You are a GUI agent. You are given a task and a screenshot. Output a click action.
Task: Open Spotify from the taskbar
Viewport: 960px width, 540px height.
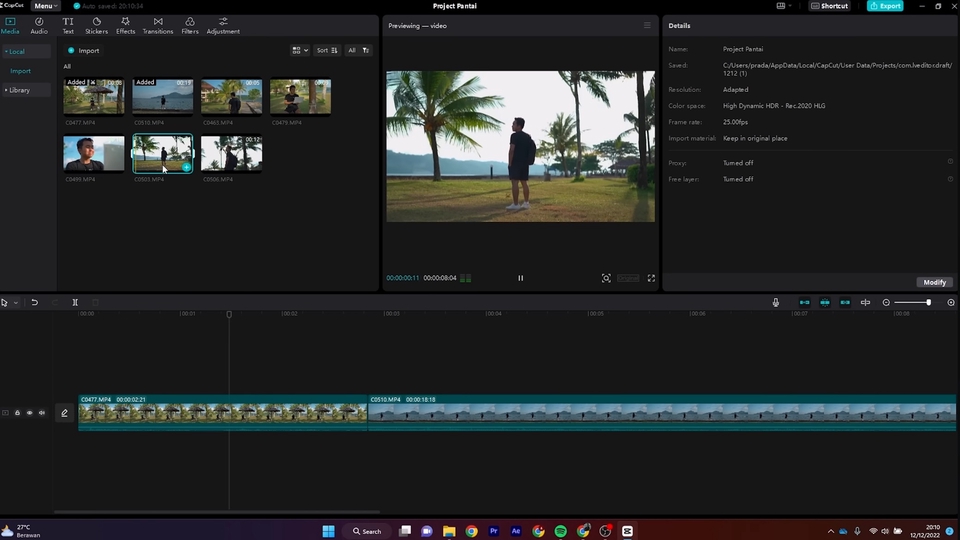pos(560,531)
